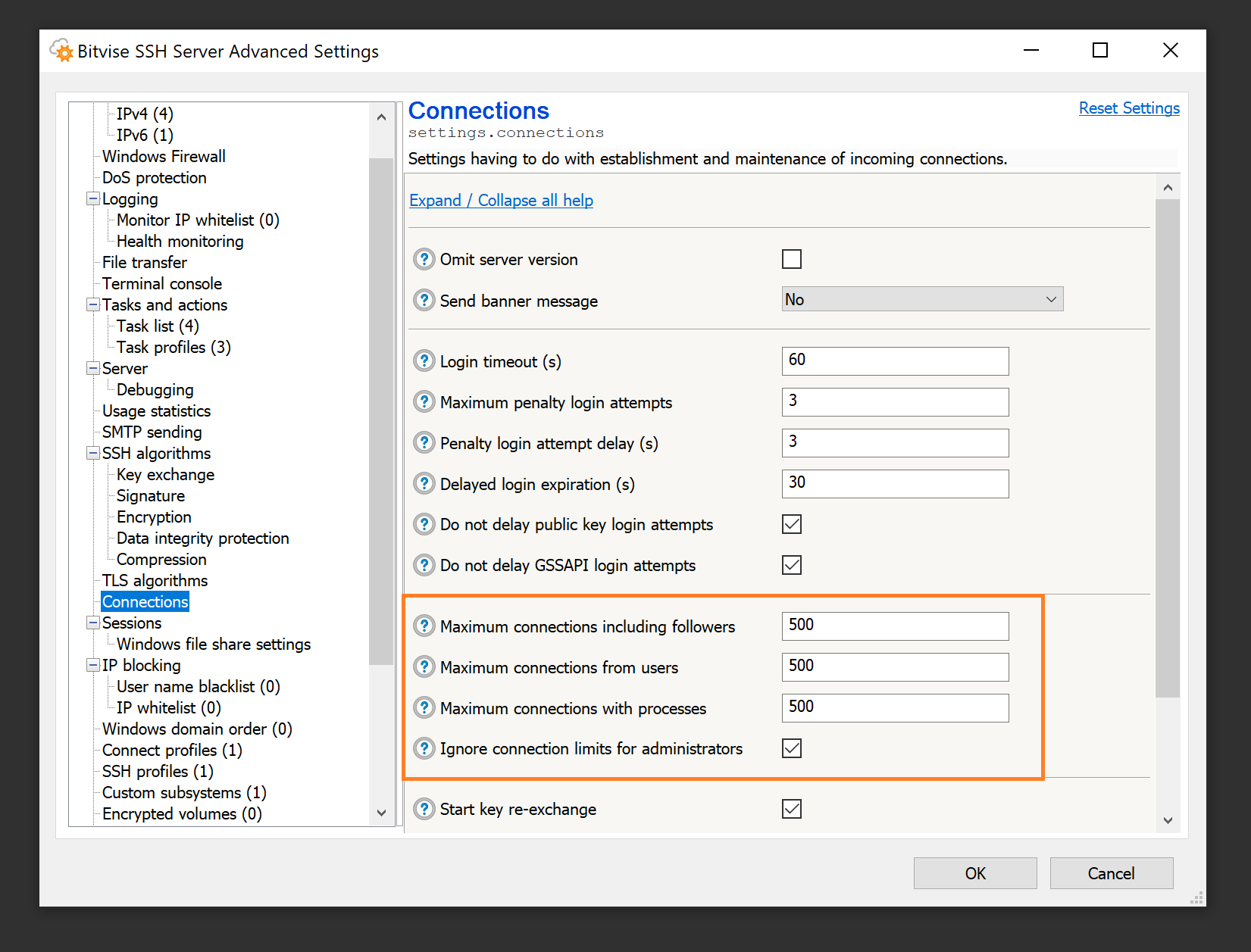Show help for Login timeout setting
The height and width of the screenshot is (952, 1251).
(424, 361)
